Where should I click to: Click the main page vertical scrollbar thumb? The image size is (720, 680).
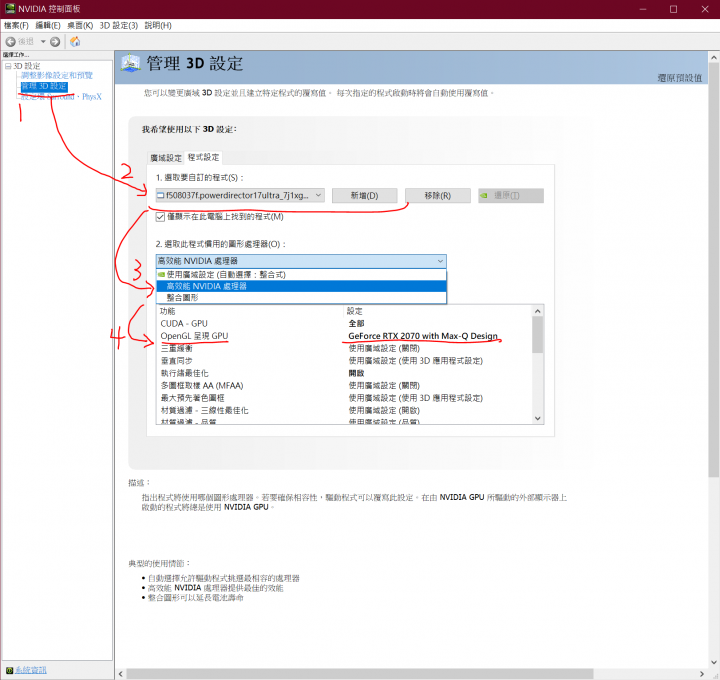point(713,271)
